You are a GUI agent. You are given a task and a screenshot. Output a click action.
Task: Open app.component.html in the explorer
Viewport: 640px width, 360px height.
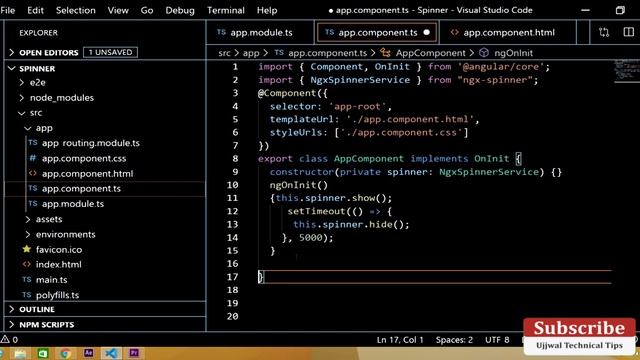pos(87,173)
